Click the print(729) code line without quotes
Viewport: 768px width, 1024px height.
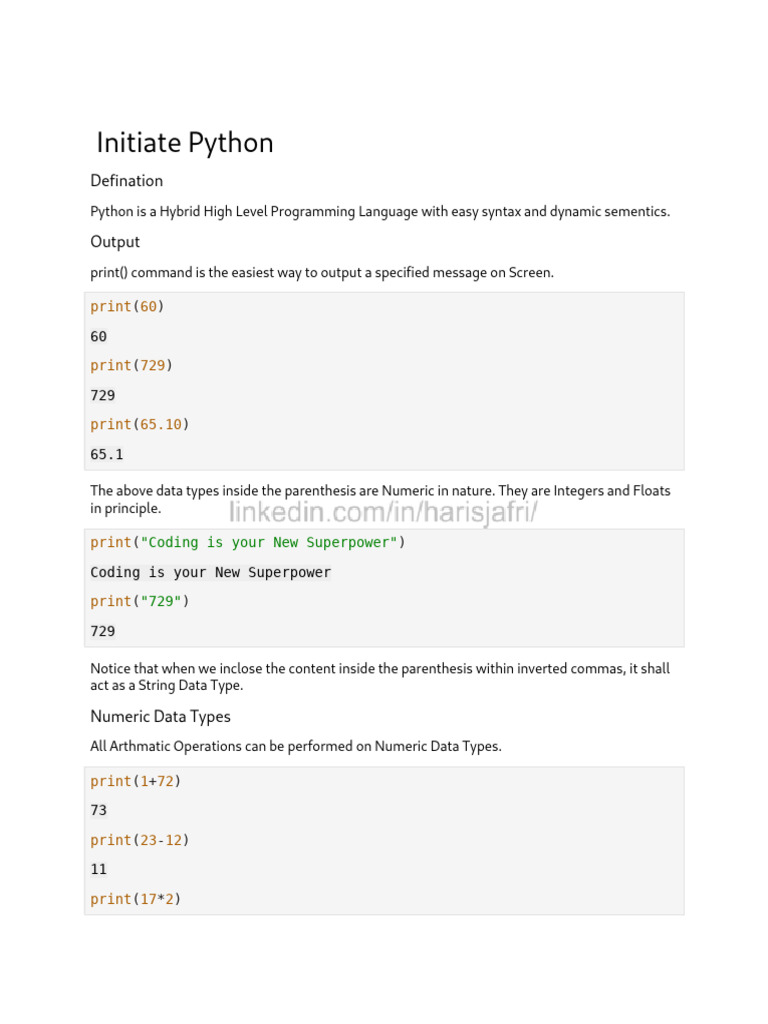[x=131, y=366]
